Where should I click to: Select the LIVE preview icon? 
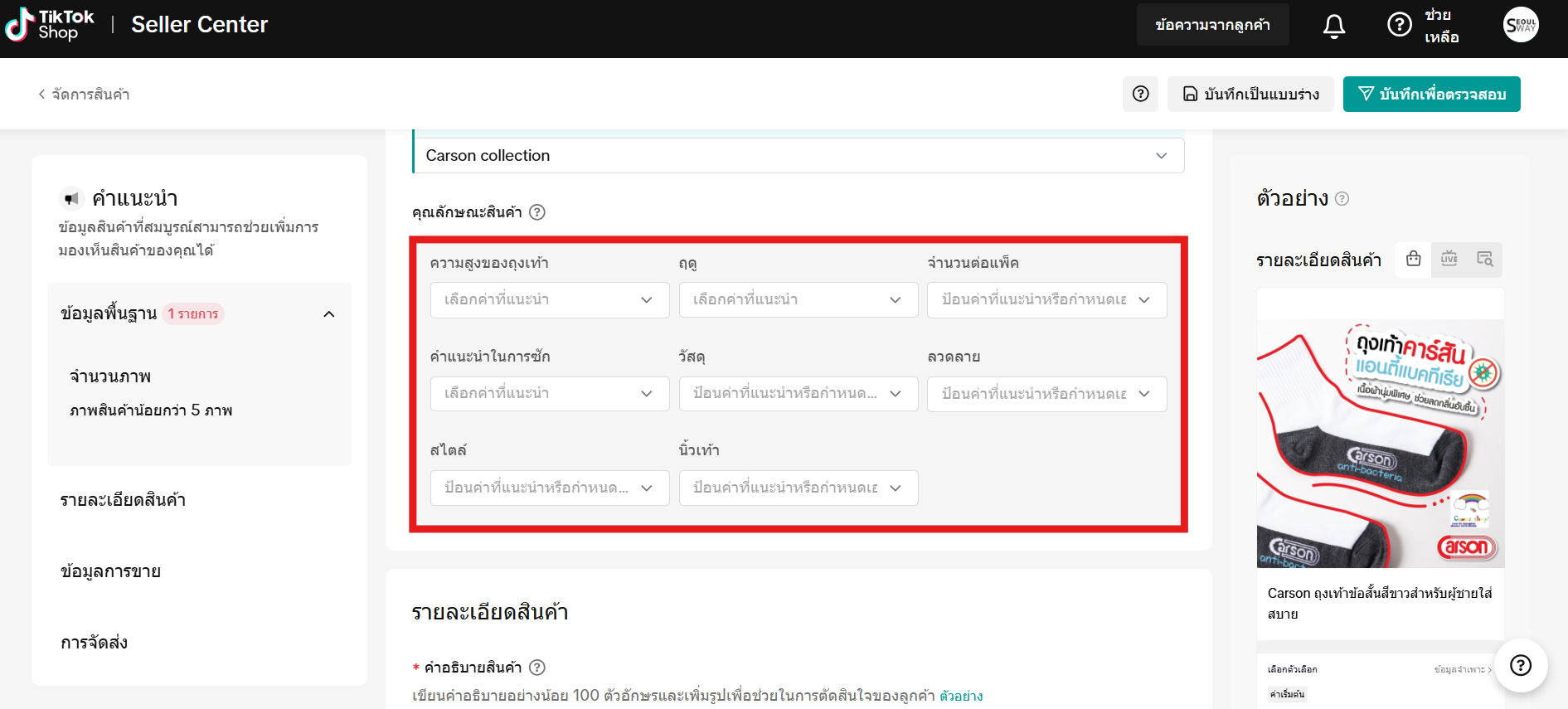pos(1449,260)
